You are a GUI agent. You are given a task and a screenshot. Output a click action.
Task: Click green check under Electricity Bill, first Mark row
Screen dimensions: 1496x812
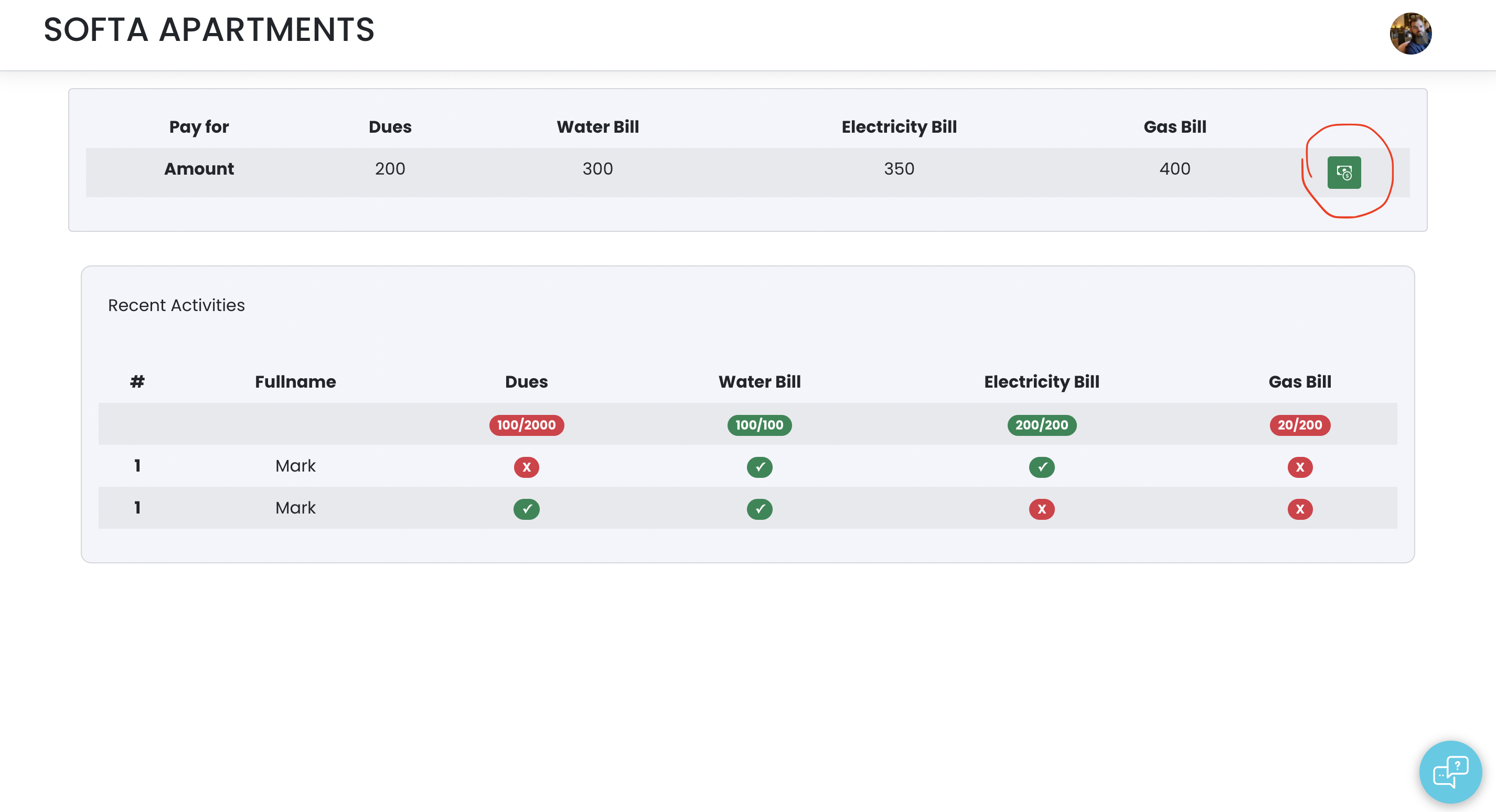click(x=1041, y=467)
